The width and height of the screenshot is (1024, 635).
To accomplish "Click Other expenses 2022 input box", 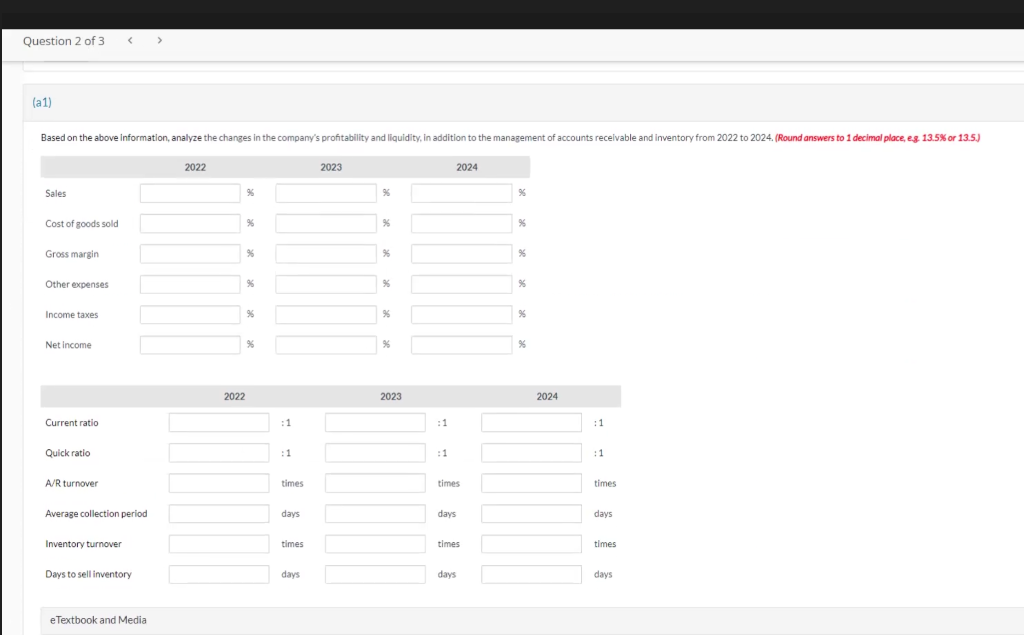I will tap(190, 284).
